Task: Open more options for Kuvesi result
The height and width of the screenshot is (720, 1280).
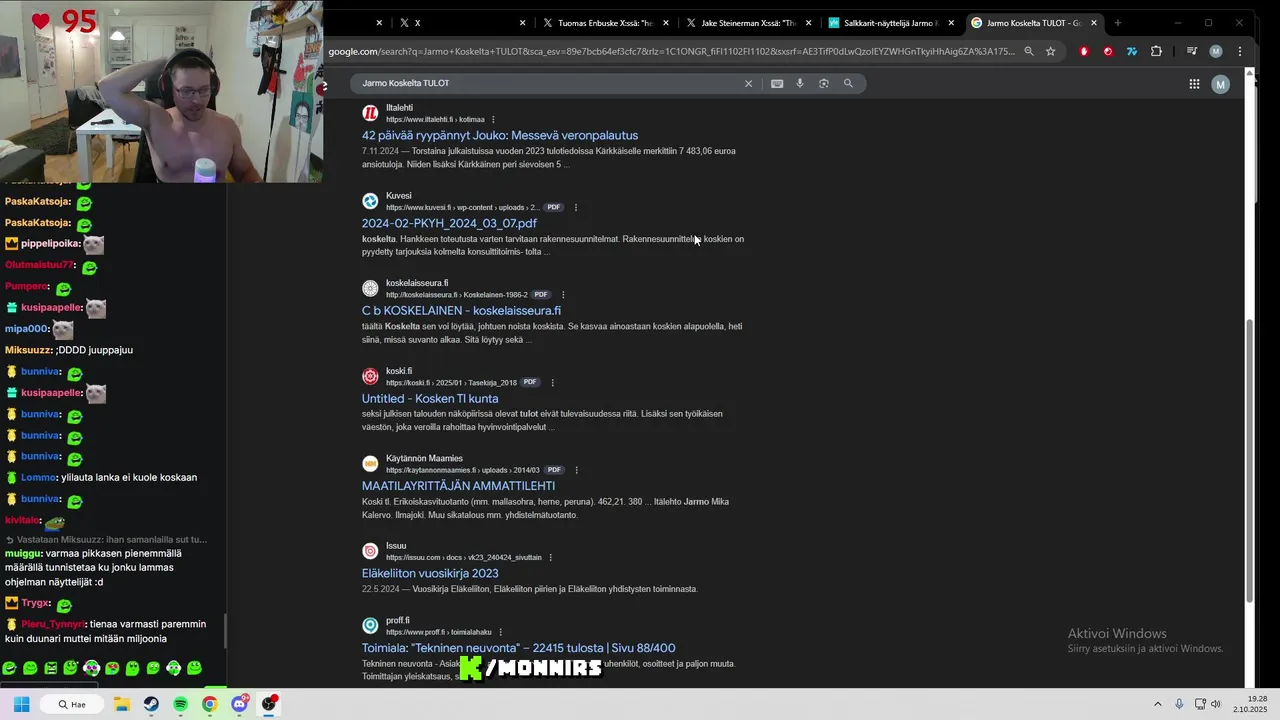Action: [x=576, y=207]
